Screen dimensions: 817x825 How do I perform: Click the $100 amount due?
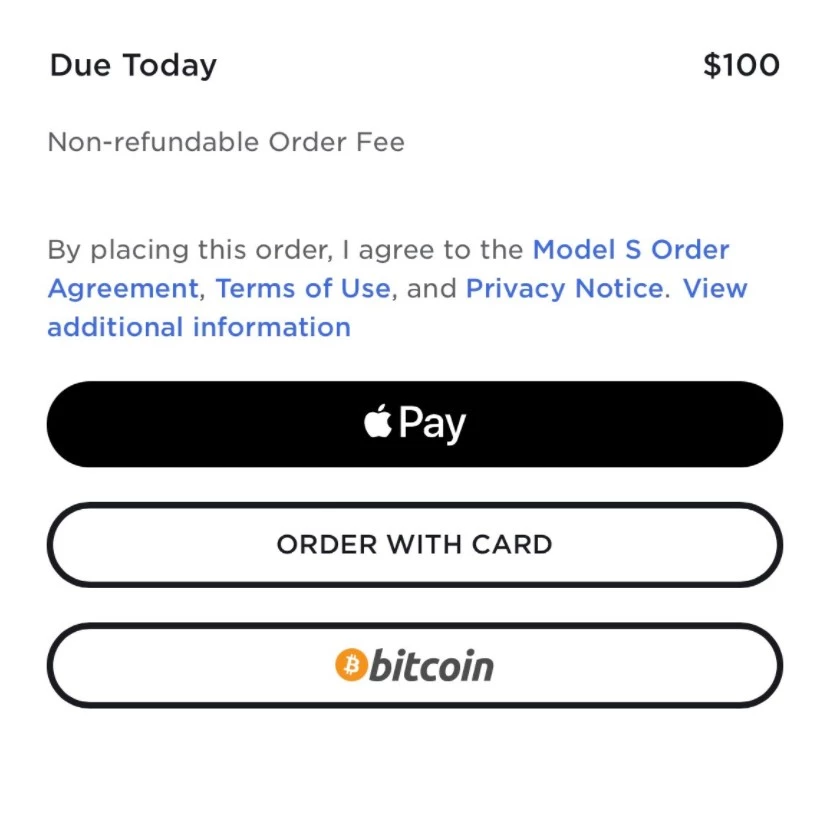click(741, 66)
